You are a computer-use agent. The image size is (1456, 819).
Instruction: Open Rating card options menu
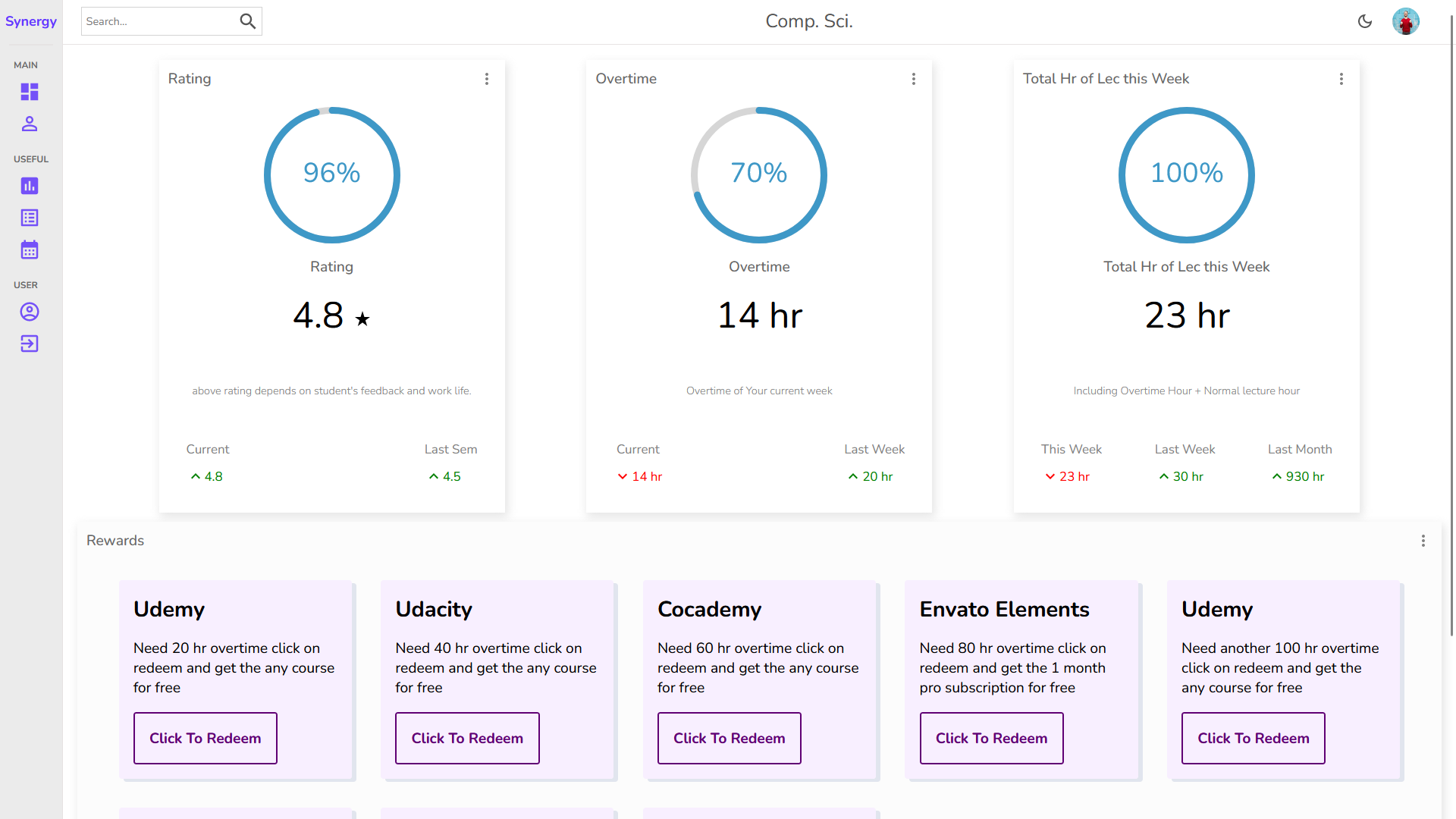(487, 79)
